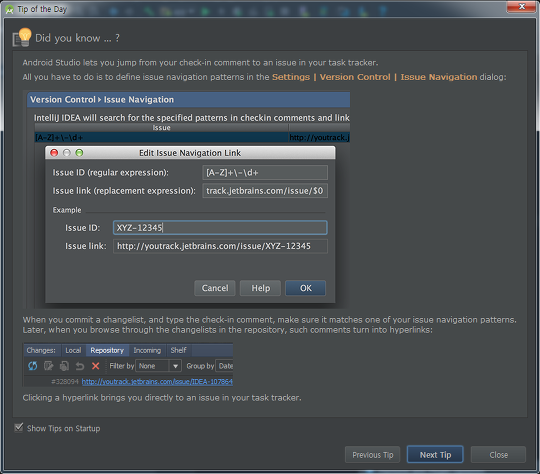Open the Group by Date dropdown

[224, 366]
